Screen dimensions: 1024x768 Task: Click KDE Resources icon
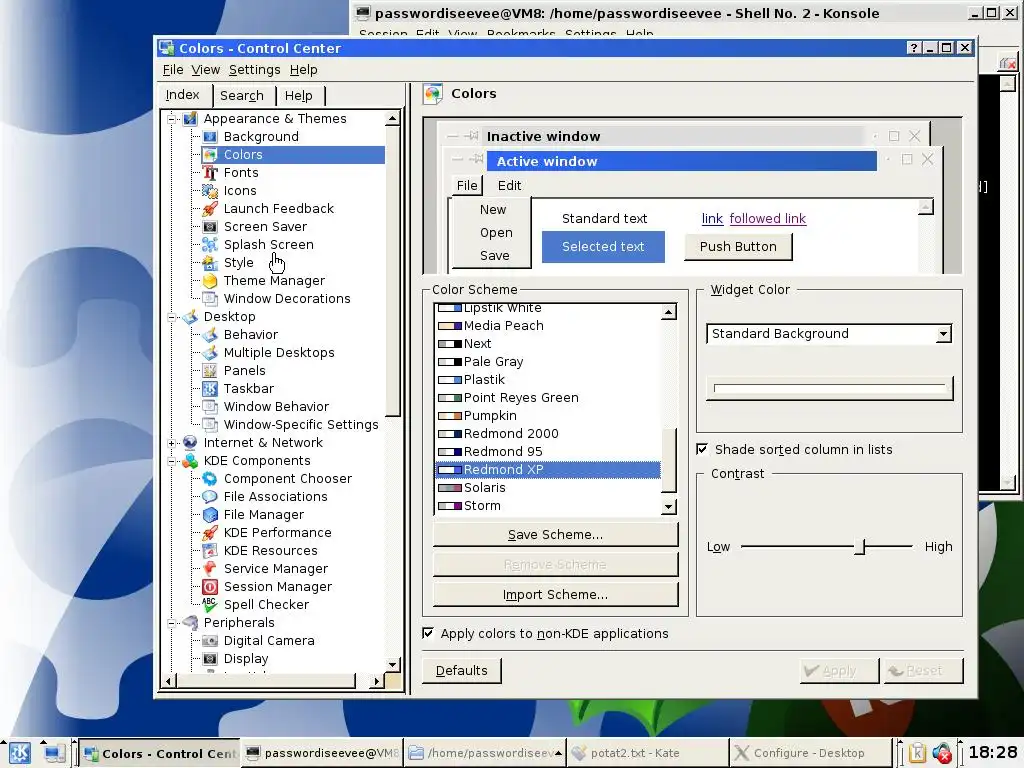(x=210, y=551)
